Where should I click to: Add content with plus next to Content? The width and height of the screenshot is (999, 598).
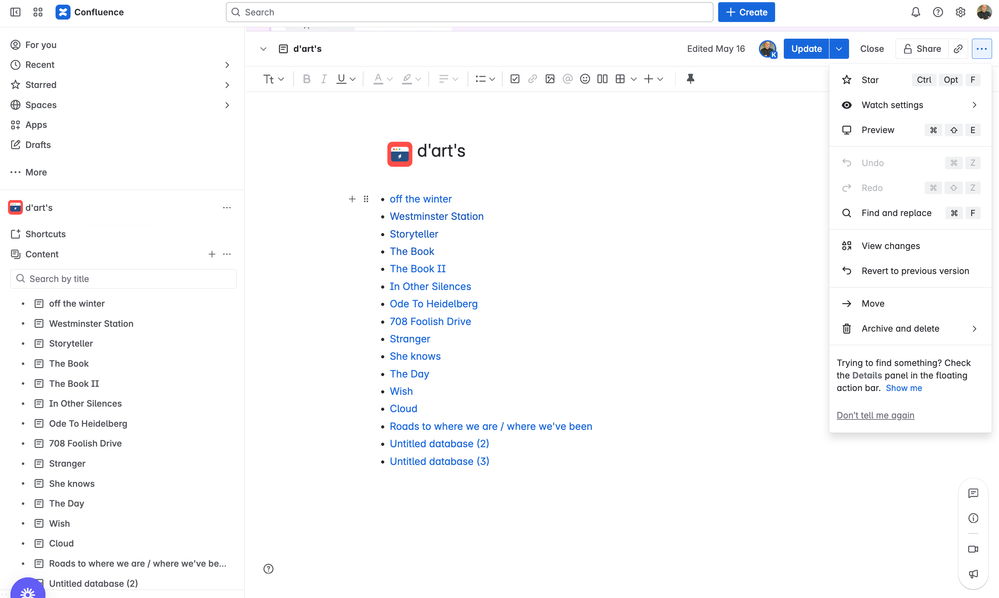coord(212,254)
